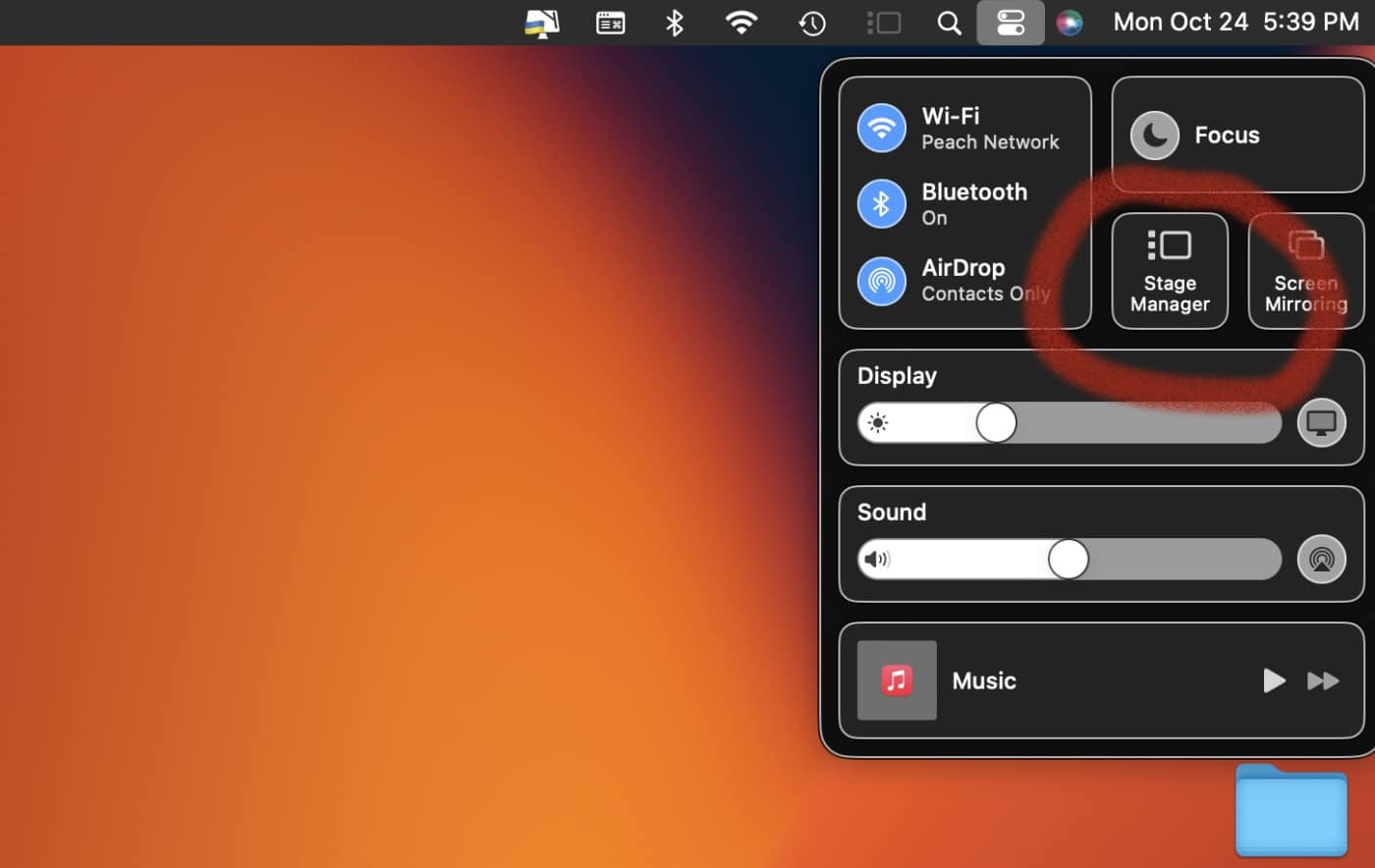Toggle the Wi-Fi blue icon
This screenshot has height=868, width=1375.
pos(881,128)
